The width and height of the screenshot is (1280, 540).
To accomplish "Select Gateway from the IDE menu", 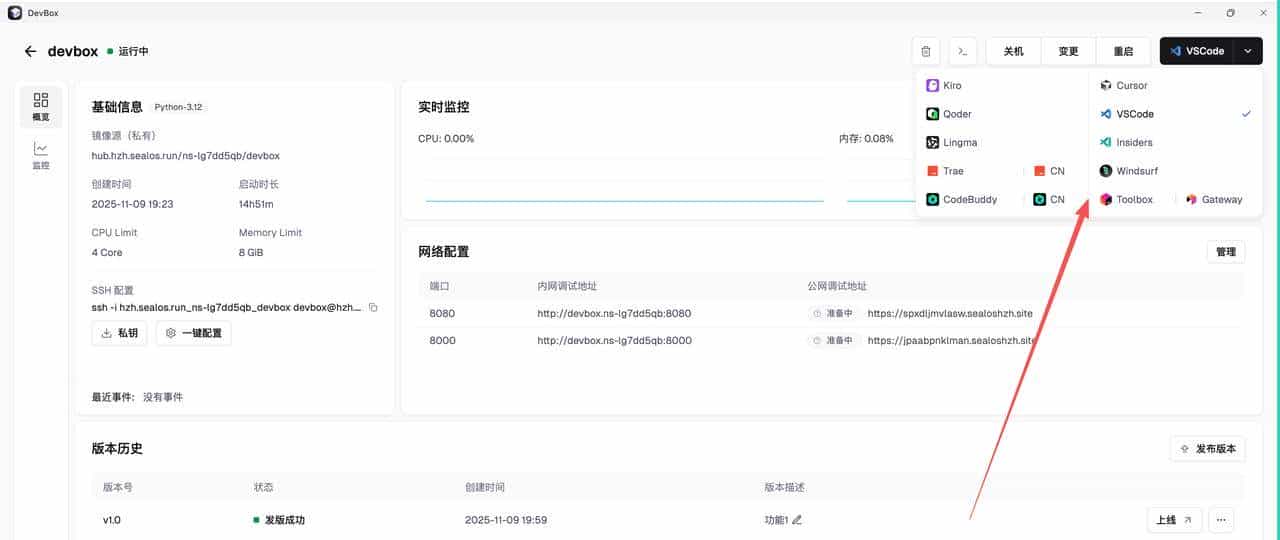I will [x=1215, y=200].
